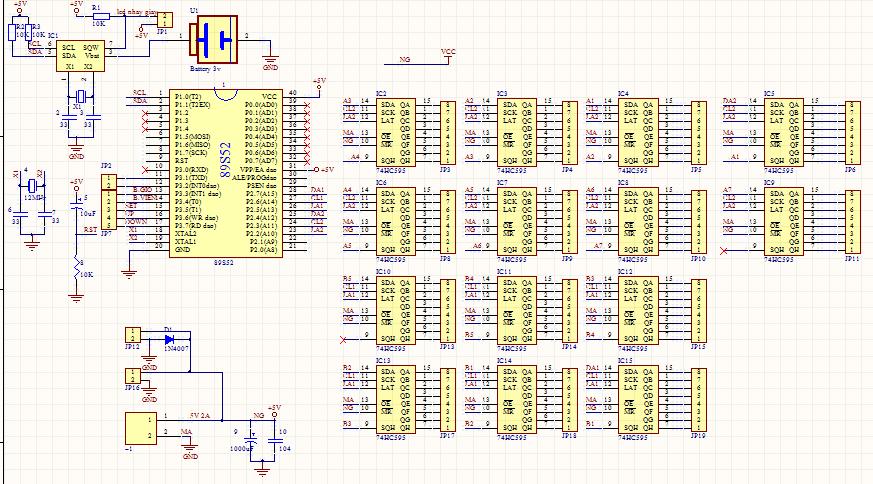The height and width of the screenshot is (484, 873).
Task: Select the red no-connect cross at IC10 pin 9
Action: (343, 340)
